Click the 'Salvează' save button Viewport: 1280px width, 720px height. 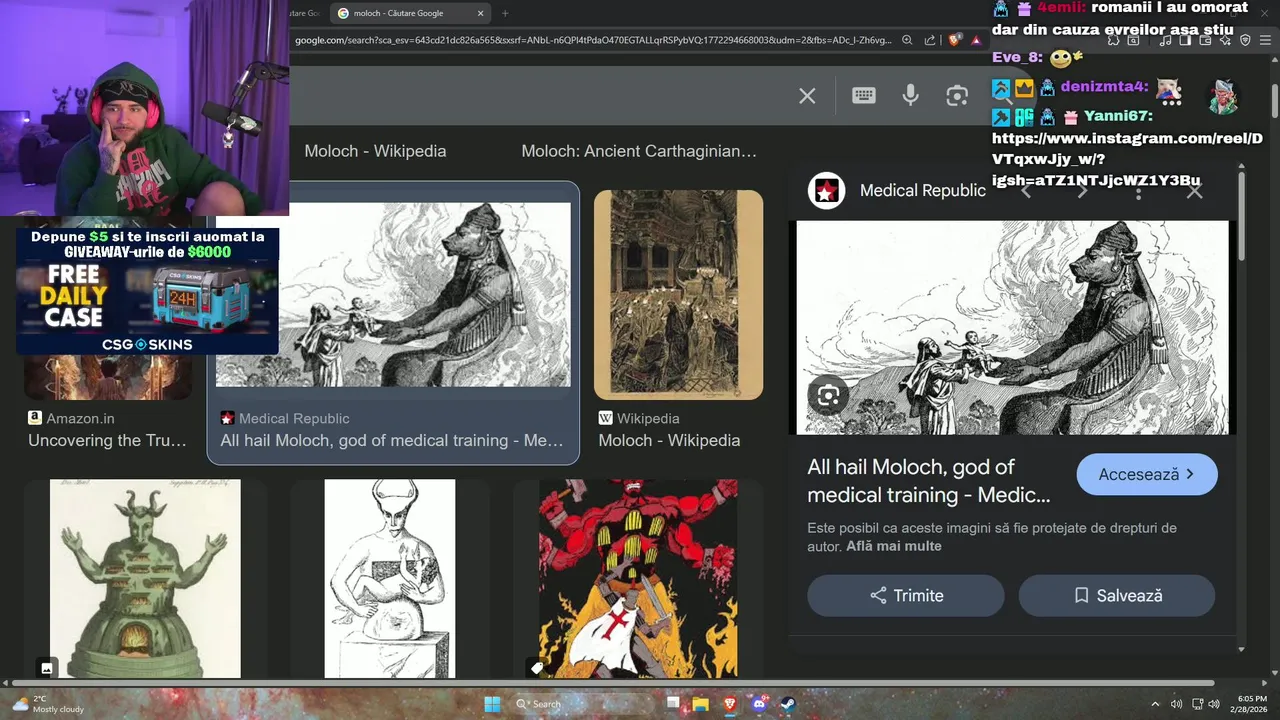click(1116, 595)
